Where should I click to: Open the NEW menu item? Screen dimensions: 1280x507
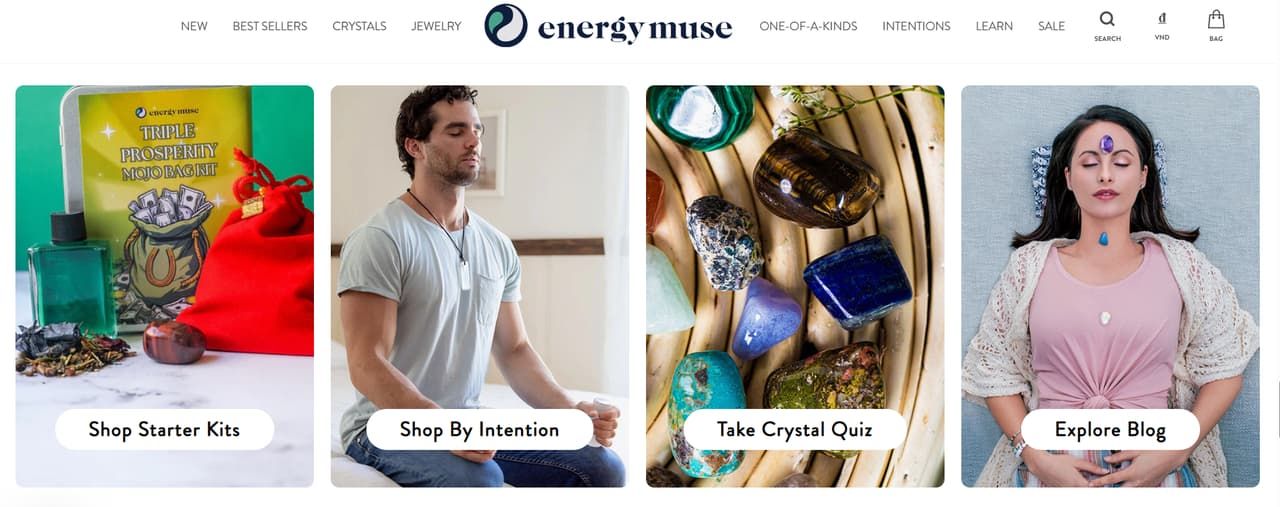[x=194, y=26]
